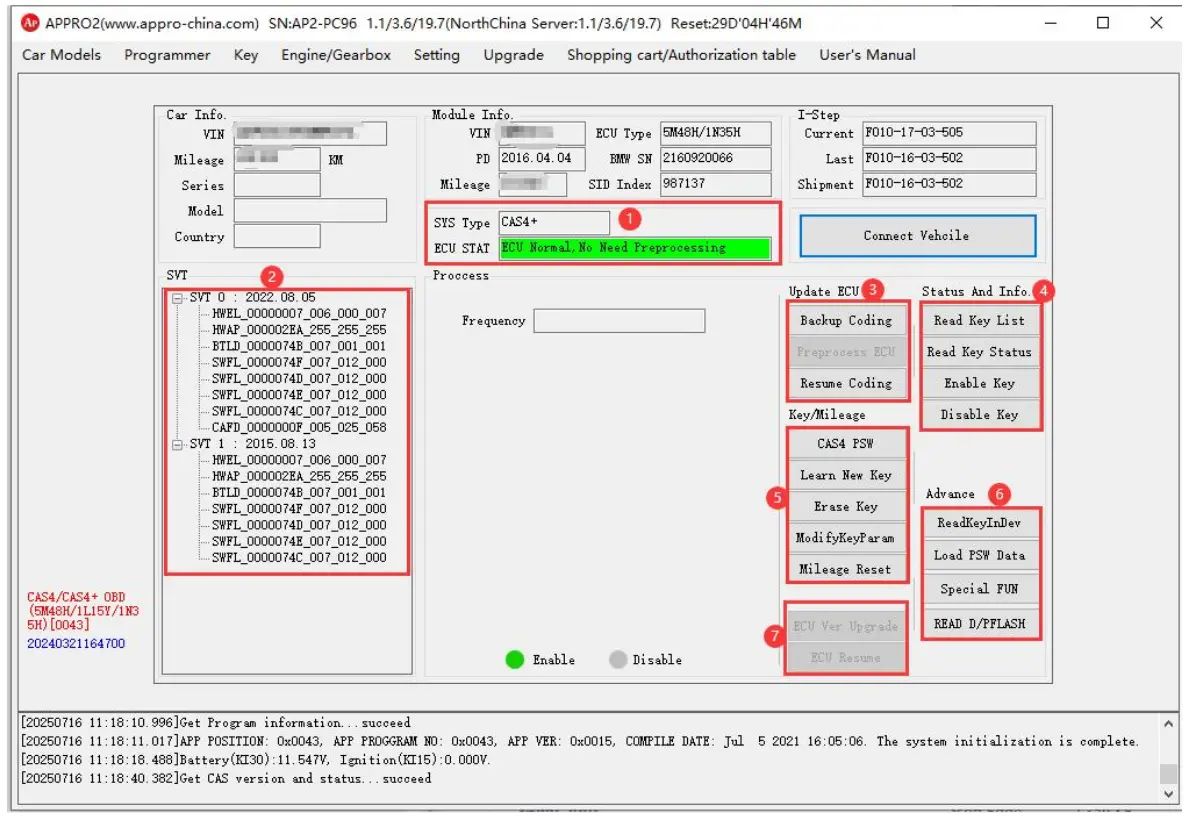Select SWFL_0000074F_007_012_000 entry under SVT 0
1186x820 pixels.
pos(300,362)
